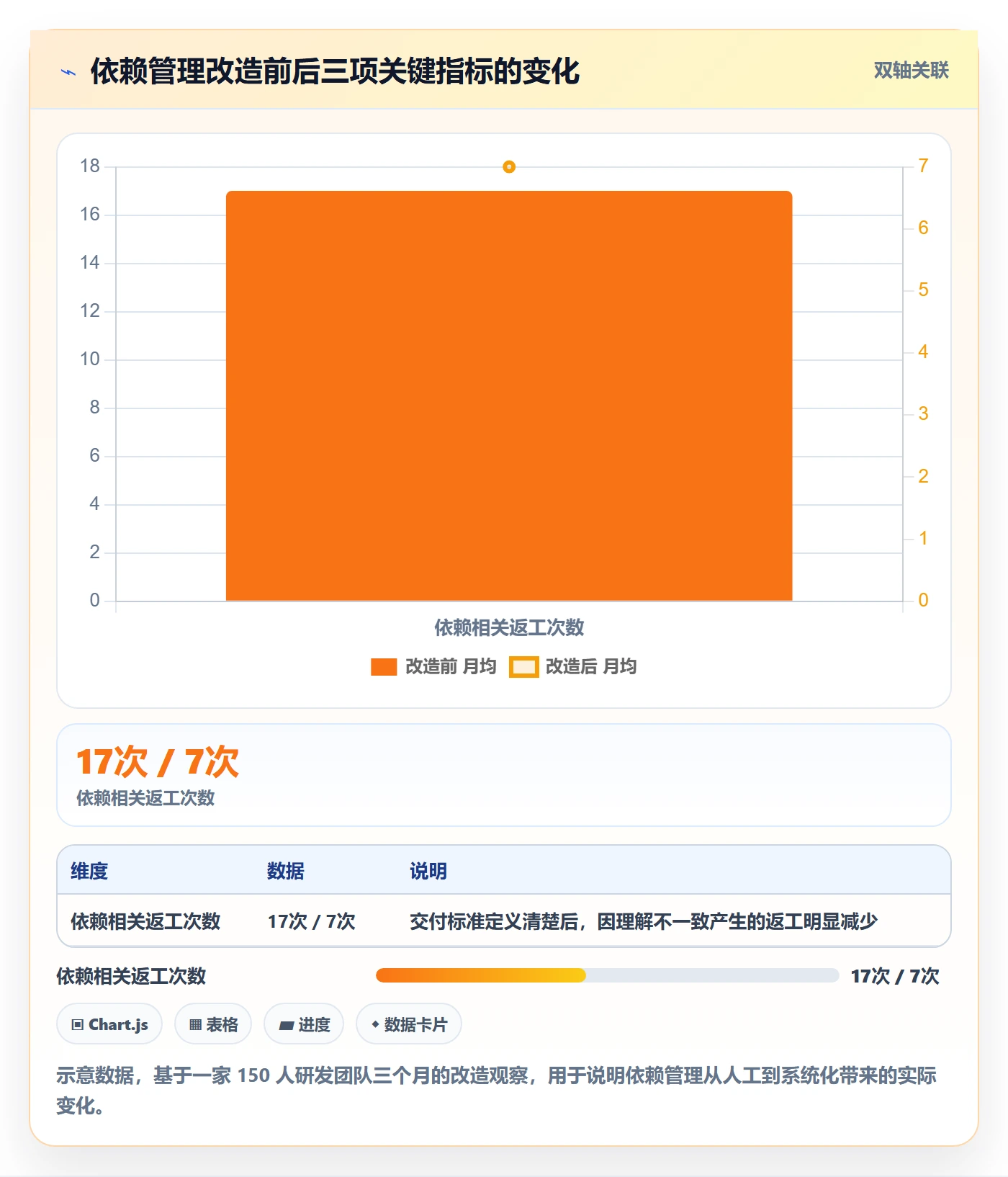Click the 依赖相关返工次数 label left of progress bar
This screenshot has height=1177, width=1008.
(132, 976)
